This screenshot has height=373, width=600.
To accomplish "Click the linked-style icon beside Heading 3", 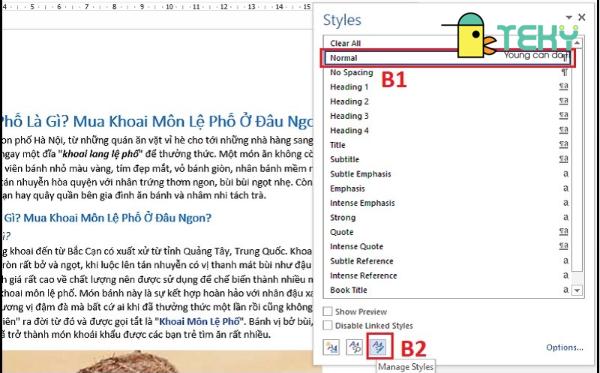I will point(564,115).
